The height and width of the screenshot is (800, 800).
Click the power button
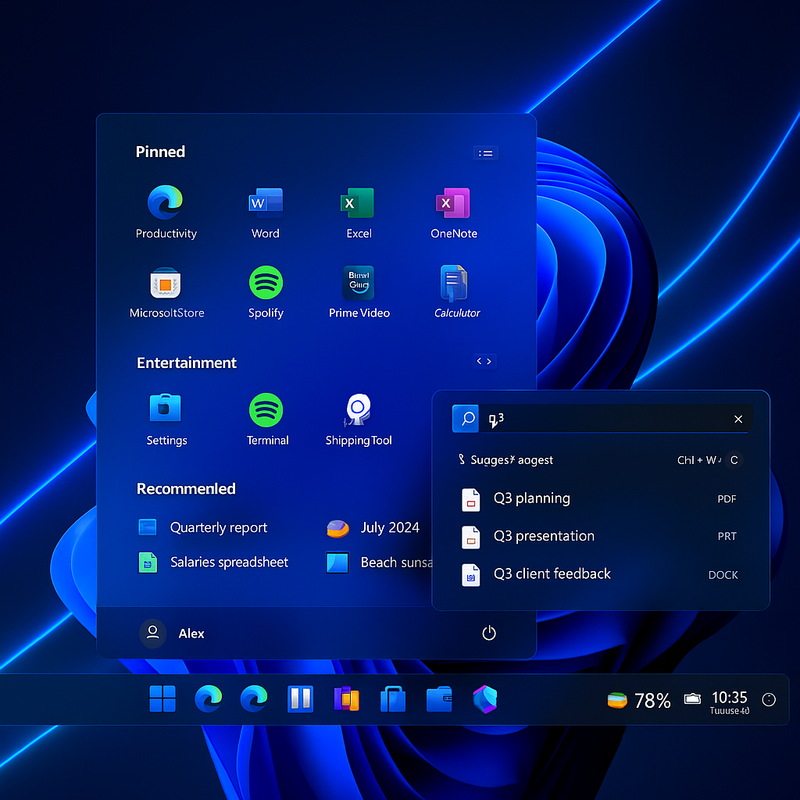(x=489, y=633)
